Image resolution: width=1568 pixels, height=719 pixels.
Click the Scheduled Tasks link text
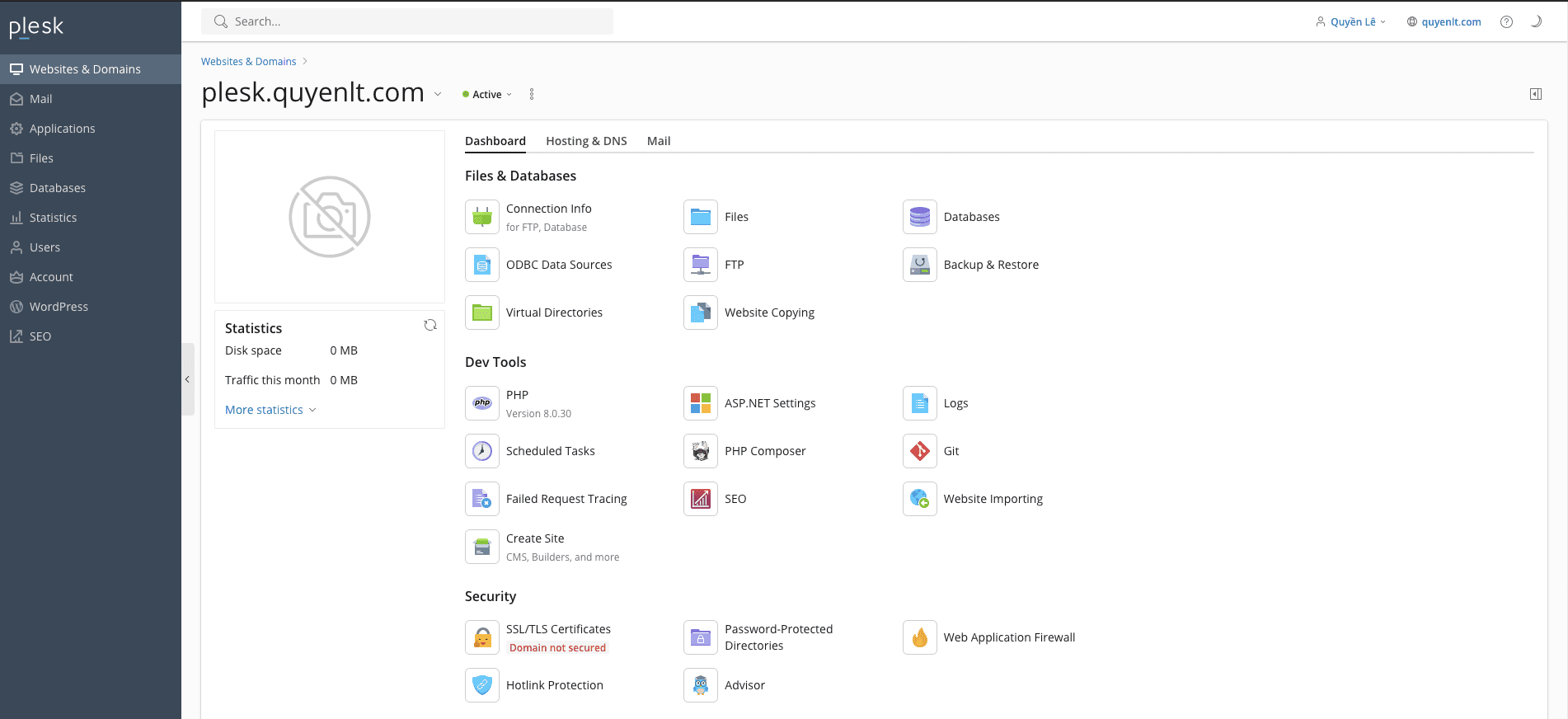tap(550, 451)
